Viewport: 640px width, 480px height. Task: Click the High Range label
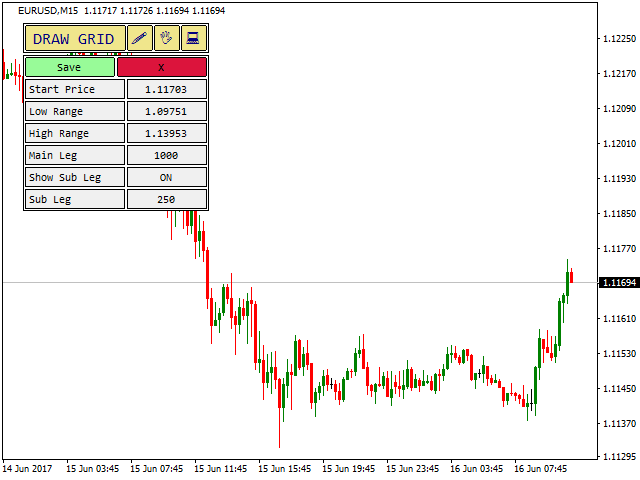[x=75, y=133]
